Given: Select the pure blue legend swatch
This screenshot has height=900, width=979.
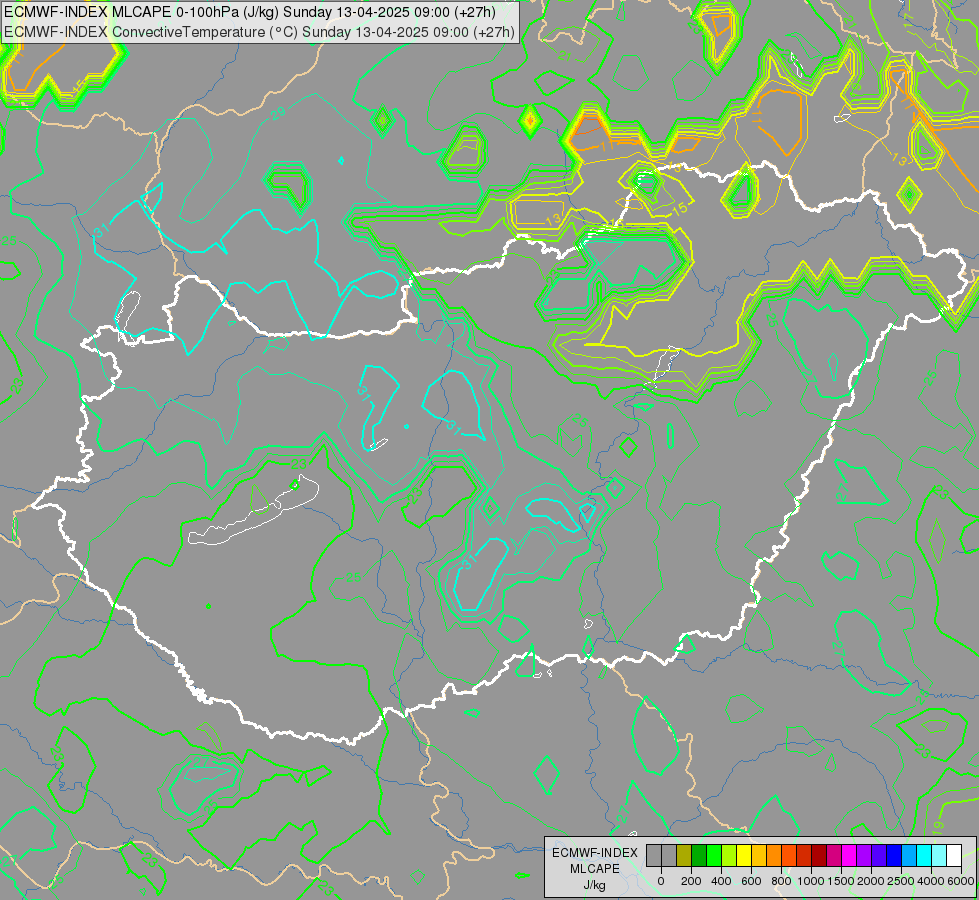Looking at the screenshot, I should click(893, 856).
